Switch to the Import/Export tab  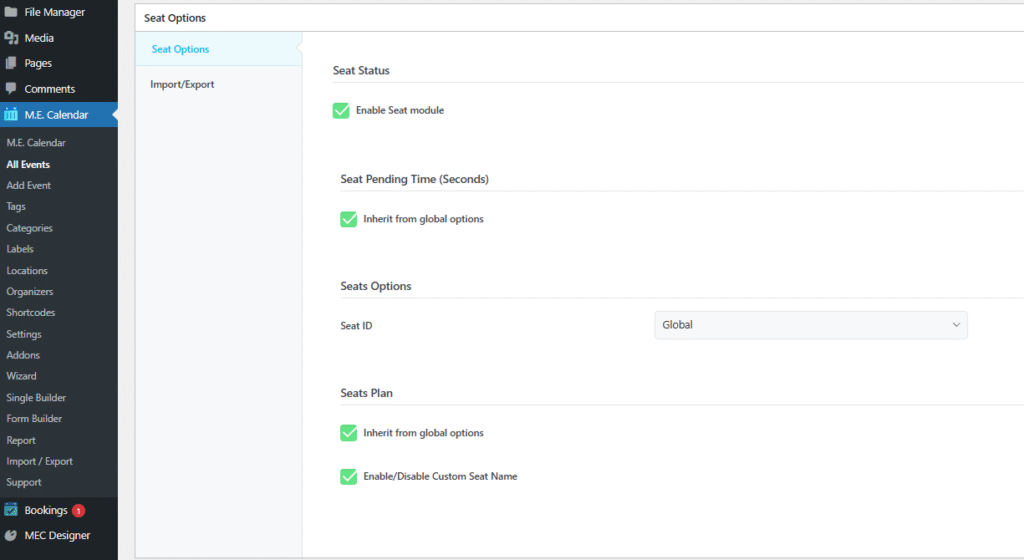tap(182, 85)
